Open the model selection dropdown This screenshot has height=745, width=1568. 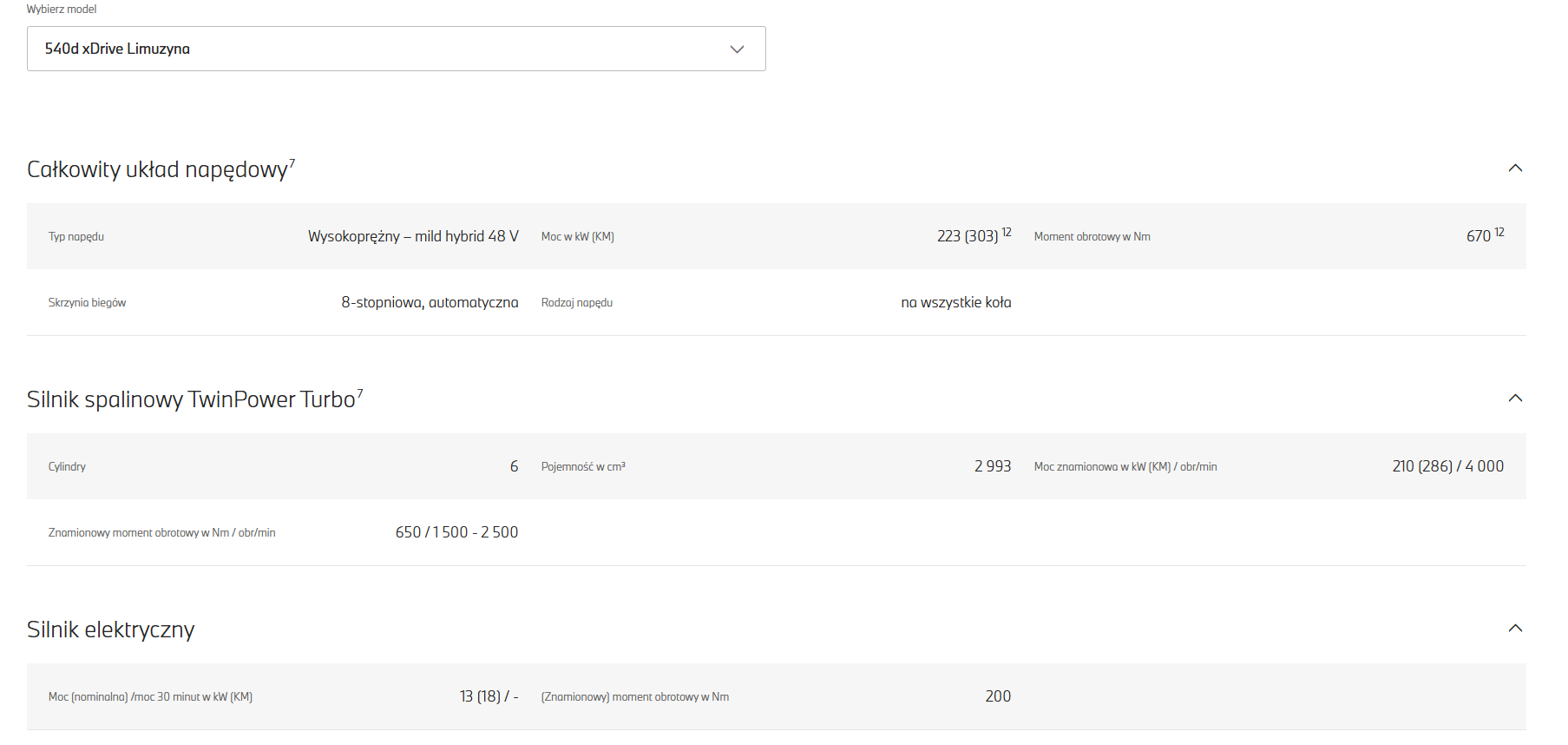pyautogui.click(x=396, y=49)
